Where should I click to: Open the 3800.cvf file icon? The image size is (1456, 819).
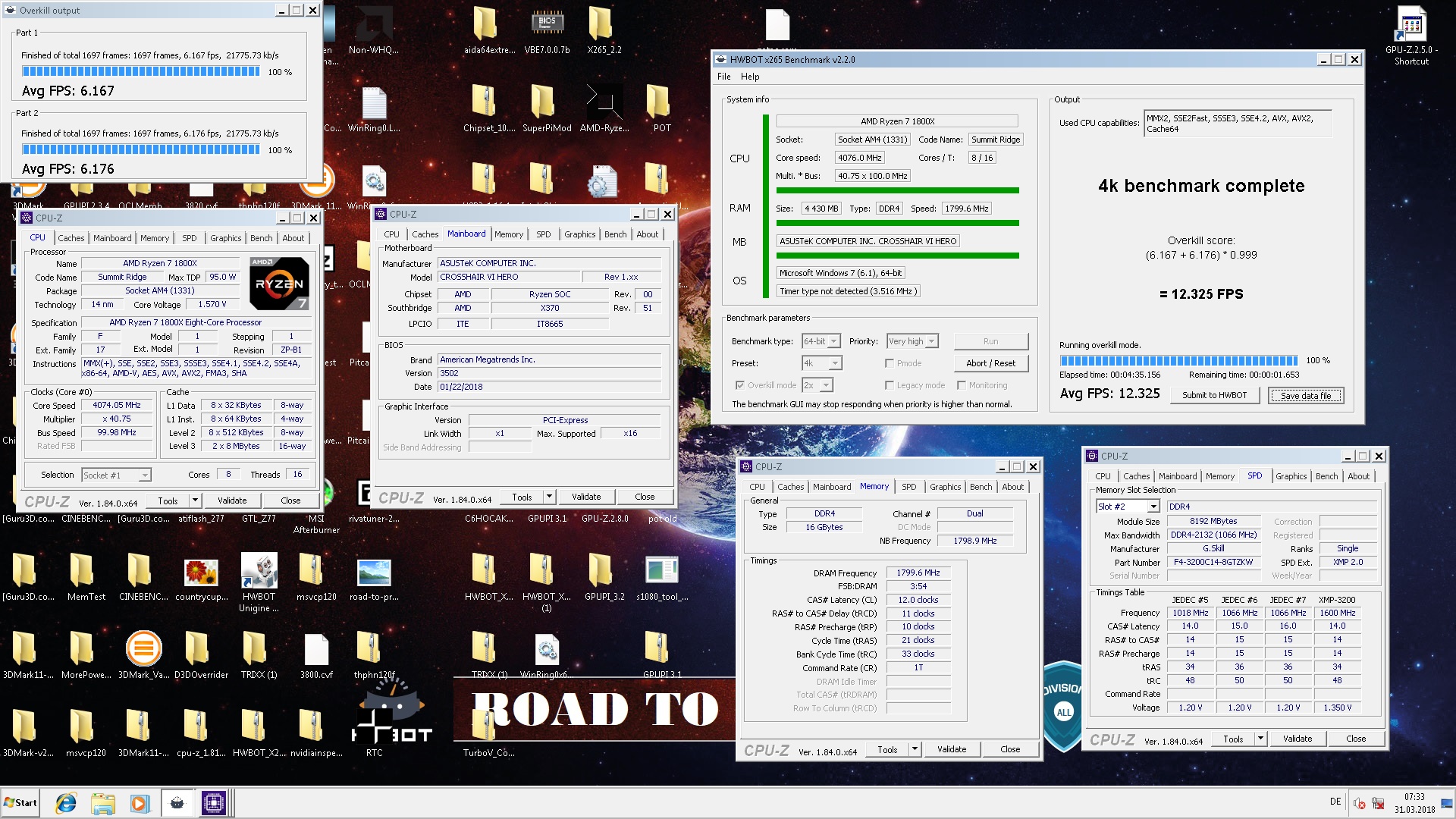[316, 654]
